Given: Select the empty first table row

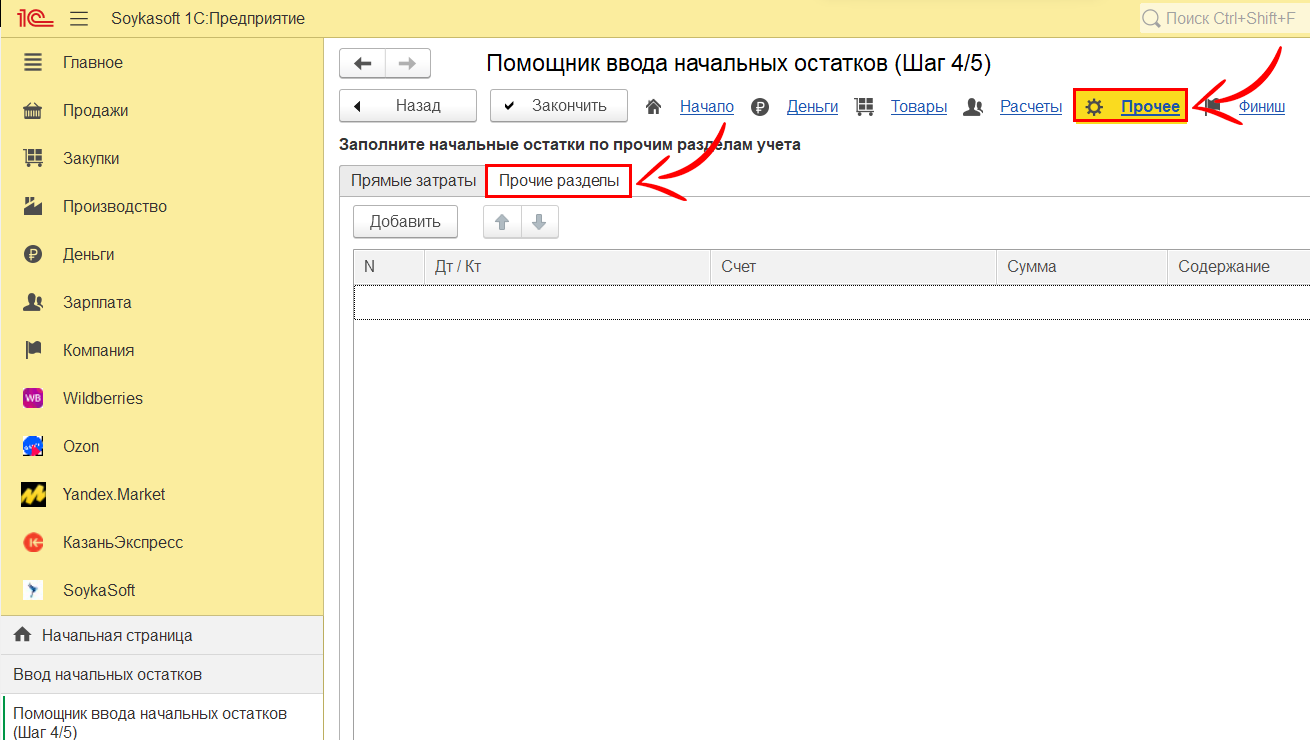Looking at the screenshot, I should coord(832,302).
